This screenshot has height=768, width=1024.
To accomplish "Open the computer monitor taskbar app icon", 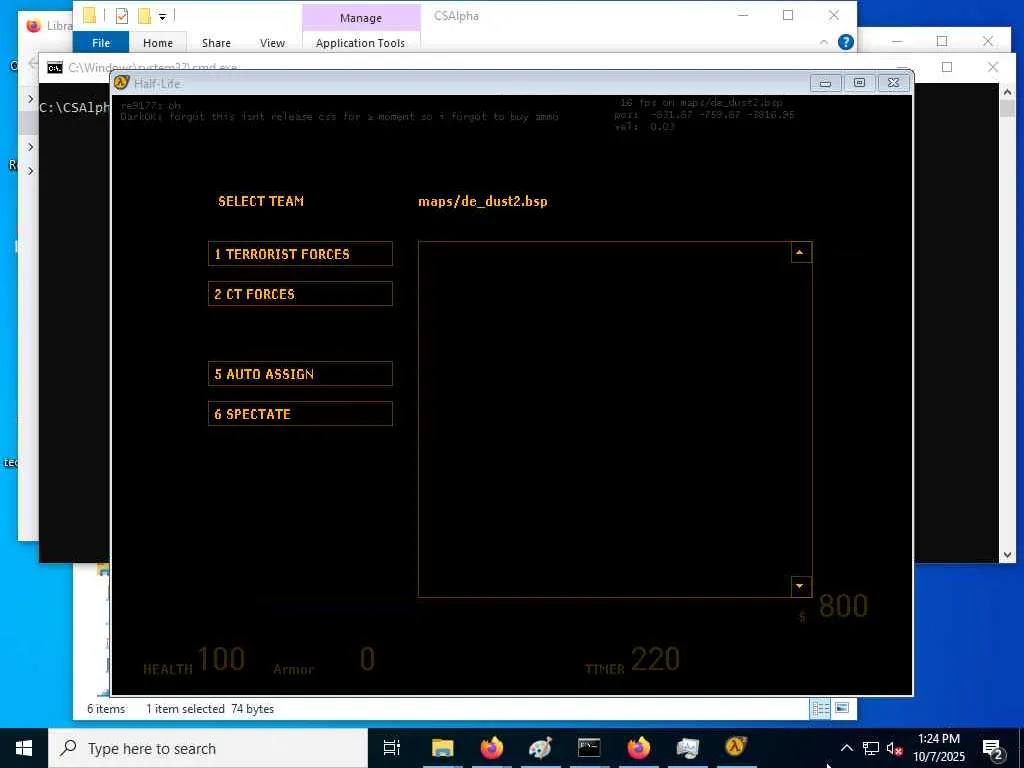I will coord(687,748).
